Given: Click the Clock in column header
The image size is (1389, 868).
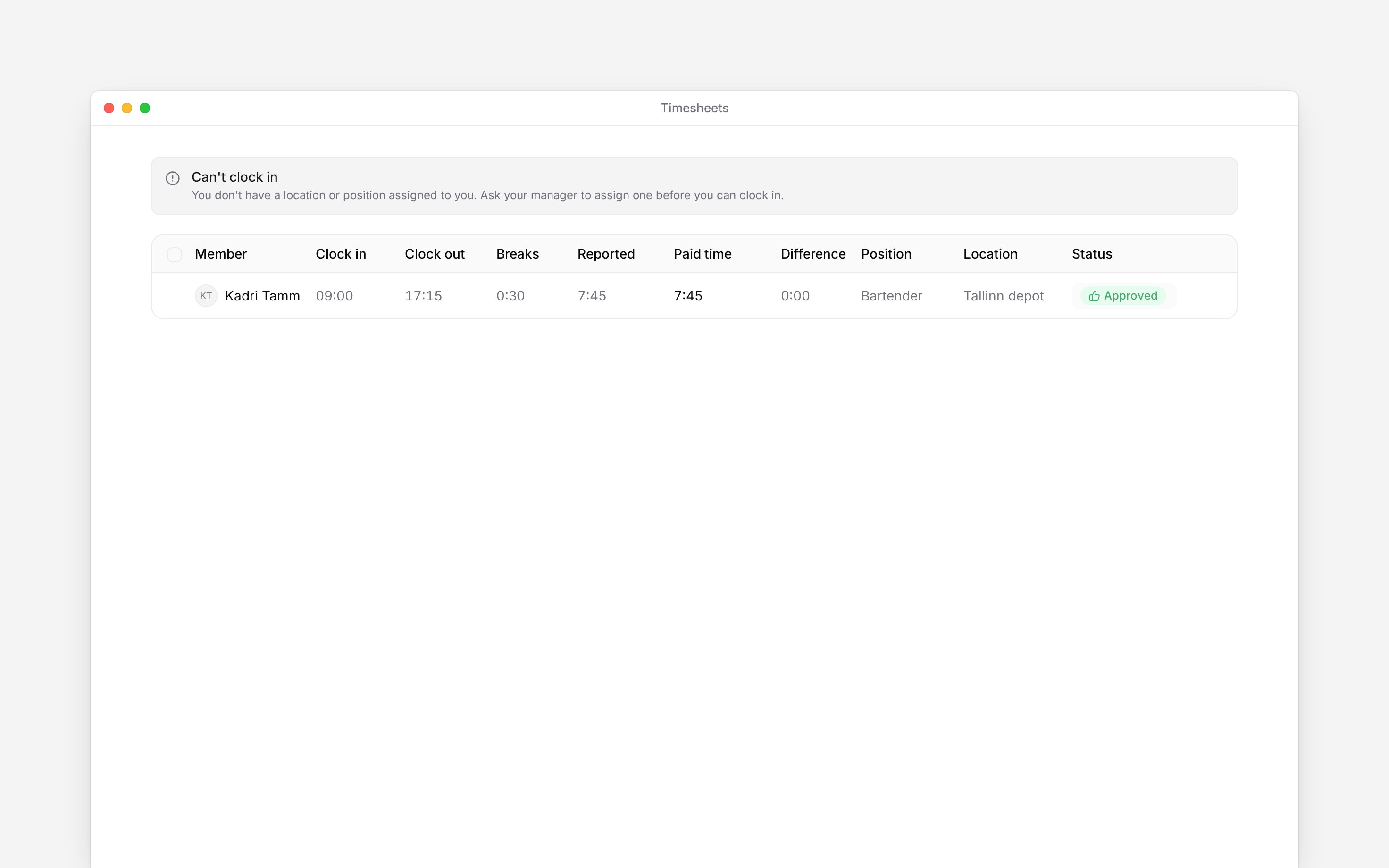Looking at the screenshot, I should click(340, 254).
